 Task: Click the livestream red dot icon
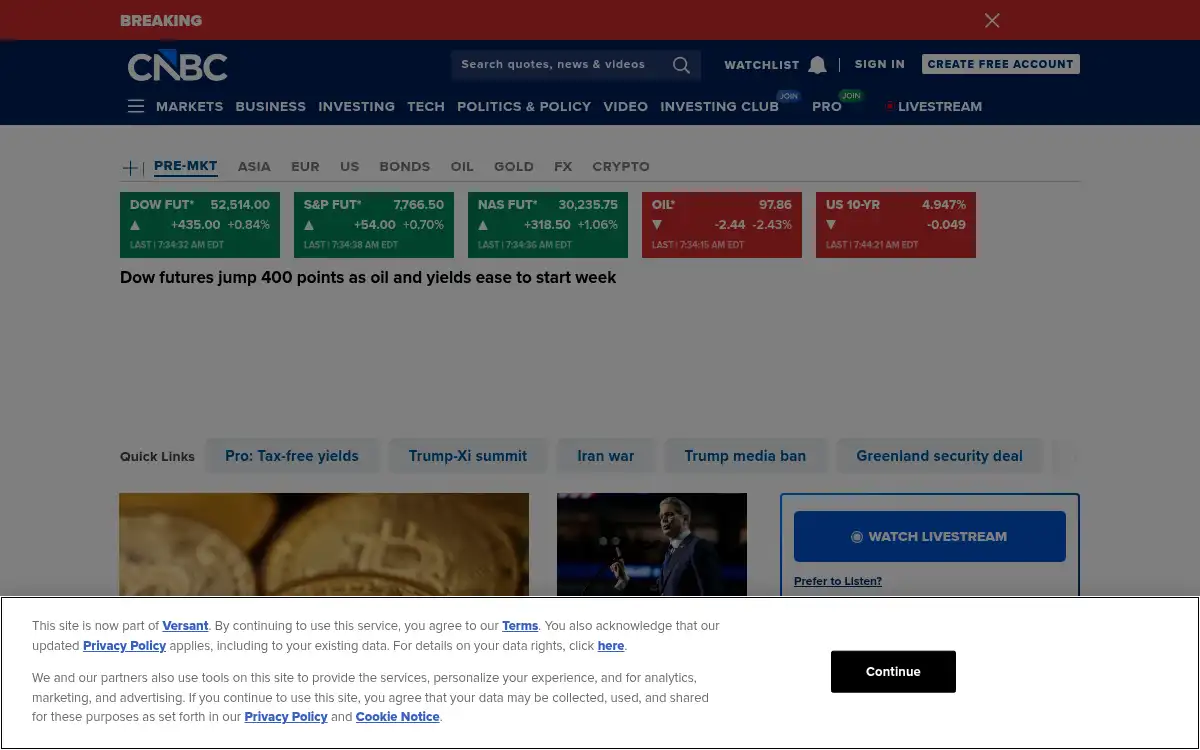pos(889,106)
